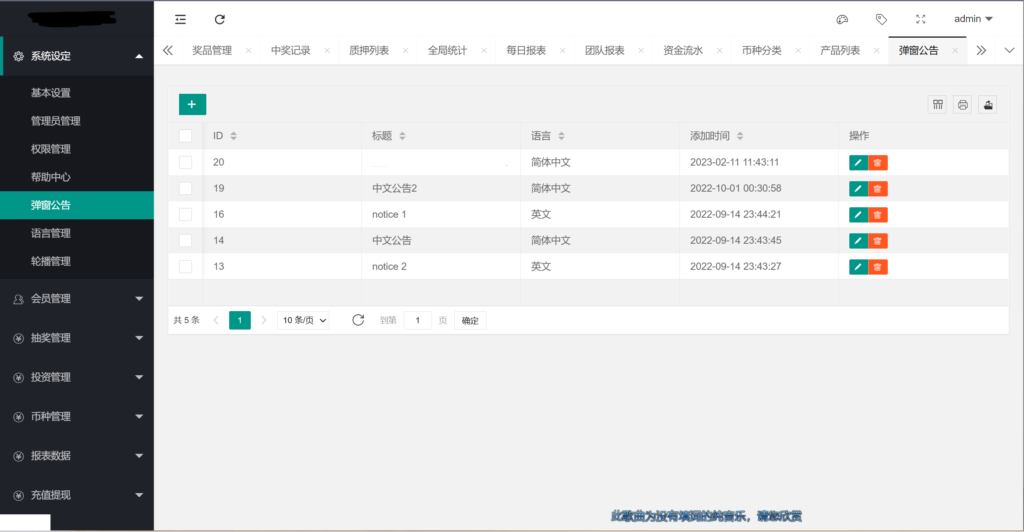Click the refresh icon in top header
This screenshot has height=532, width=1024.
click(219, 19)
